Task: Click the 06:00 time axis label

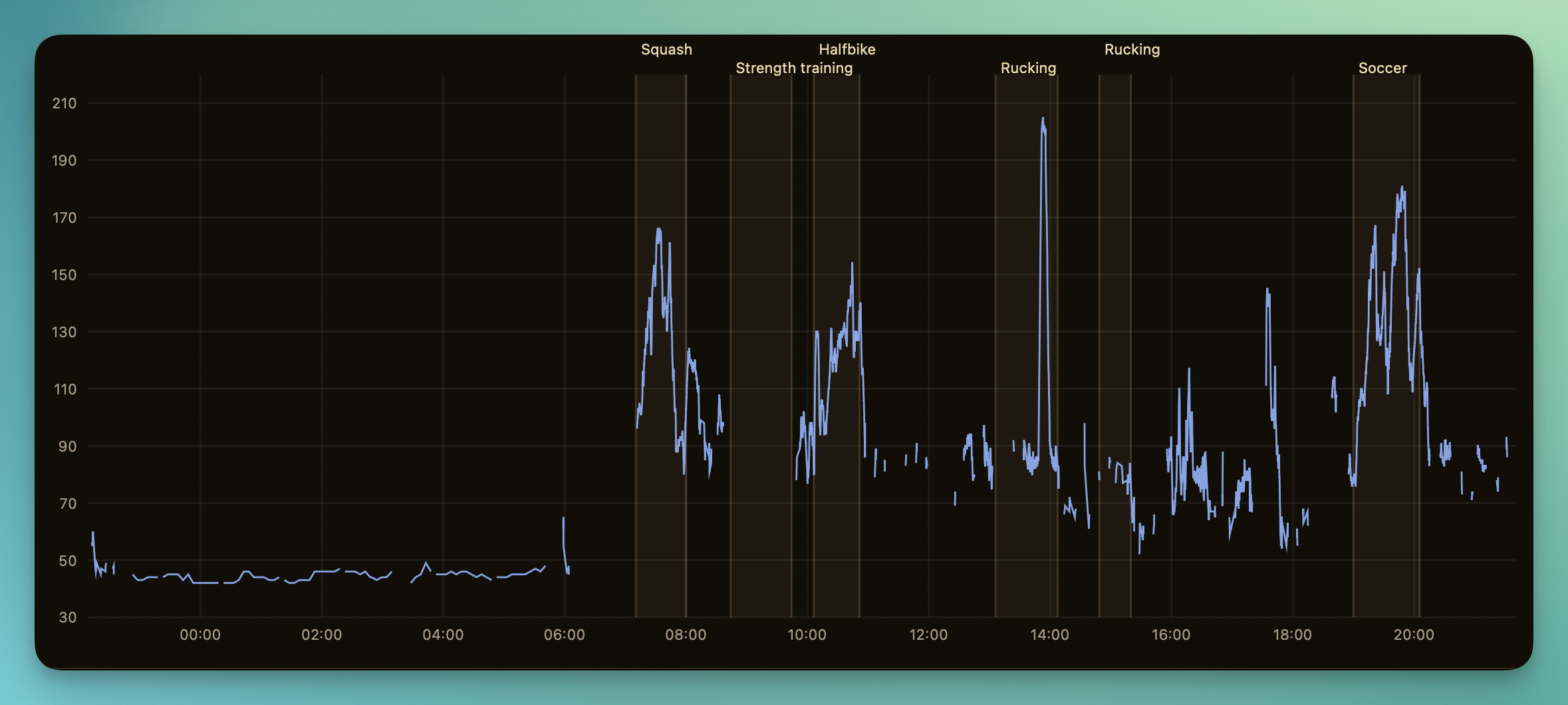Action: tap(565, 634)
